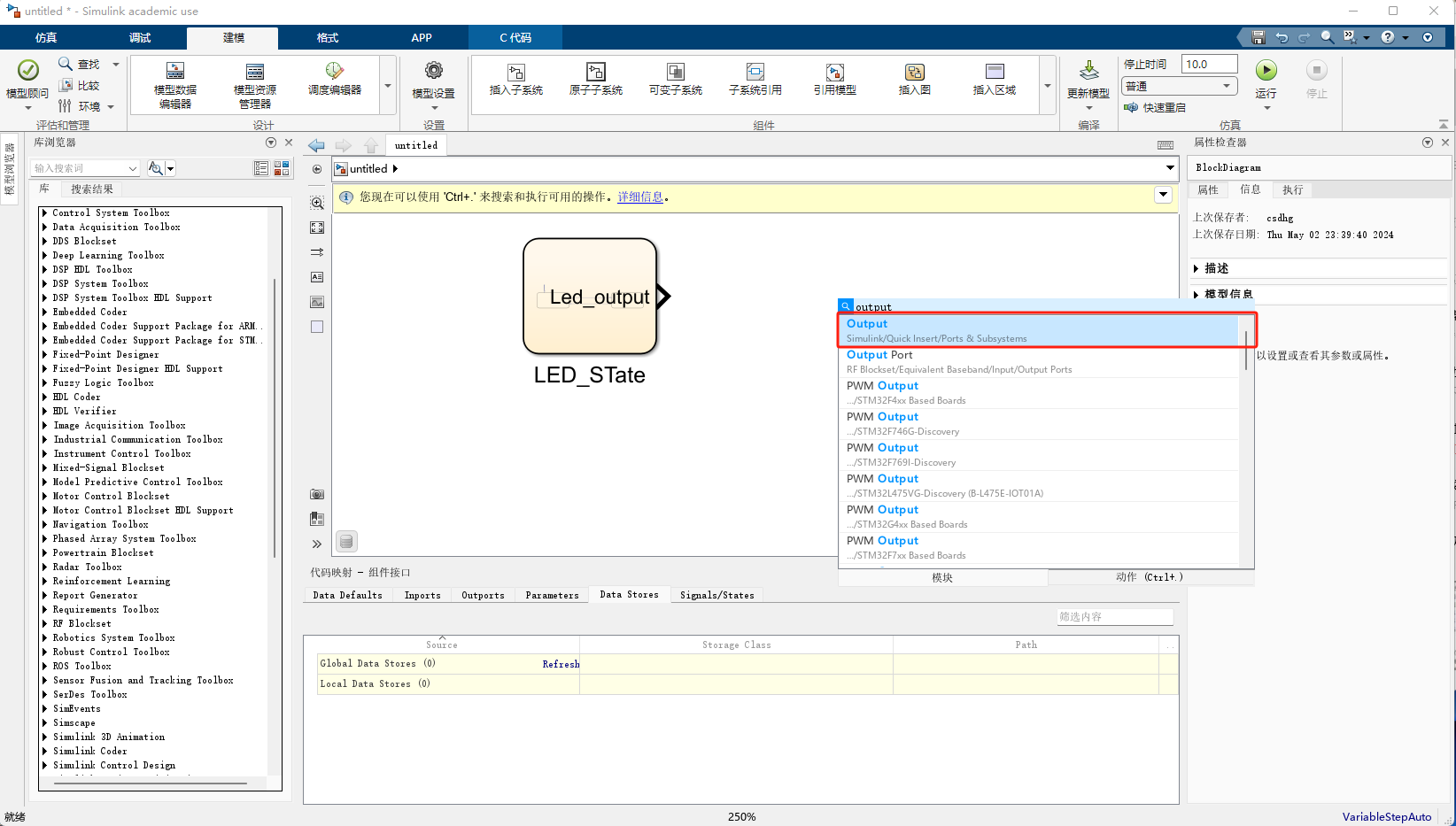Click fit-to-view icon in canvas palette
The image size is (1456, 826).
(x=317, y=228)
